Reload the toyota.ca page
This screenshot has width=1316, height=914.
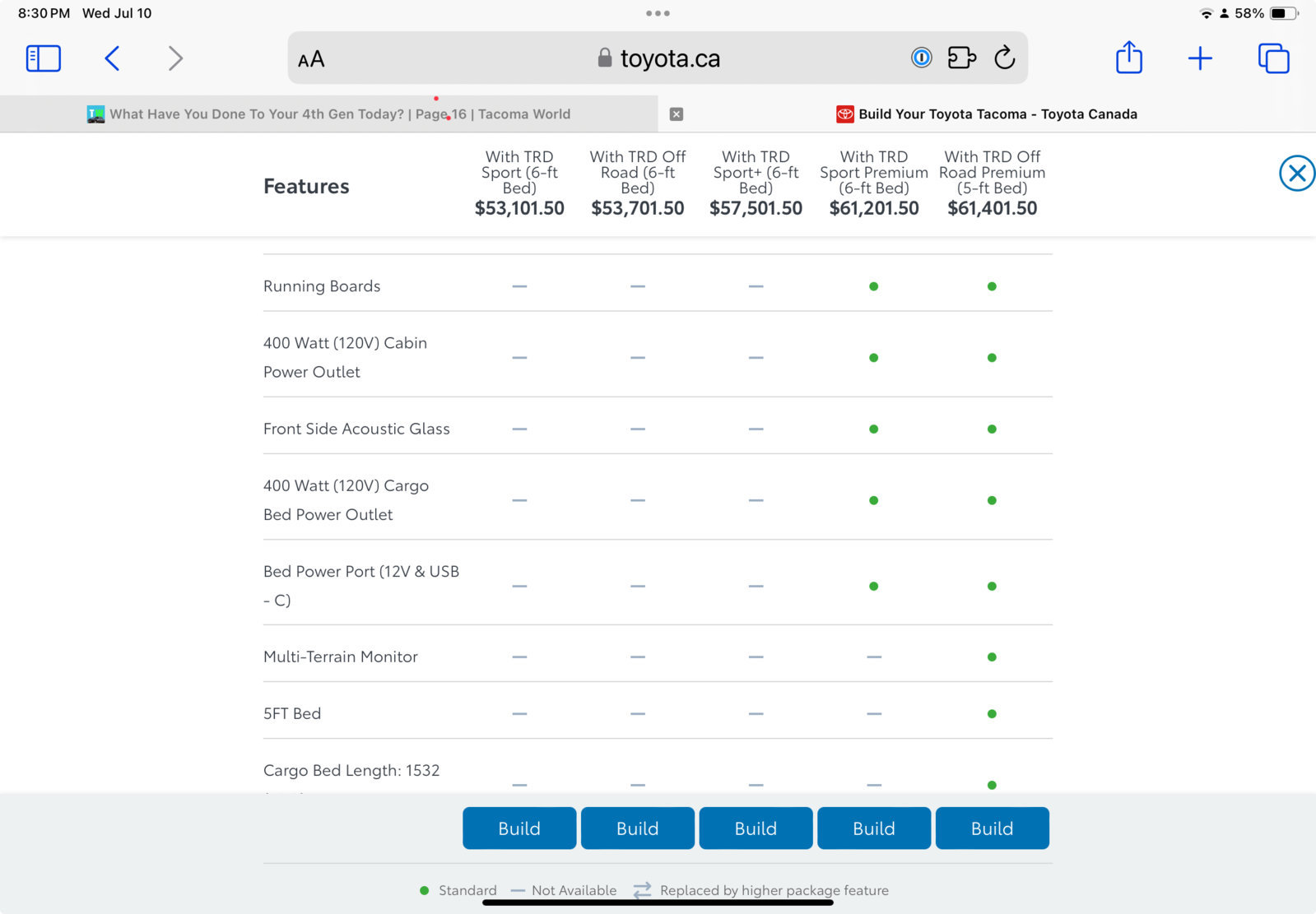(1005, 58)
